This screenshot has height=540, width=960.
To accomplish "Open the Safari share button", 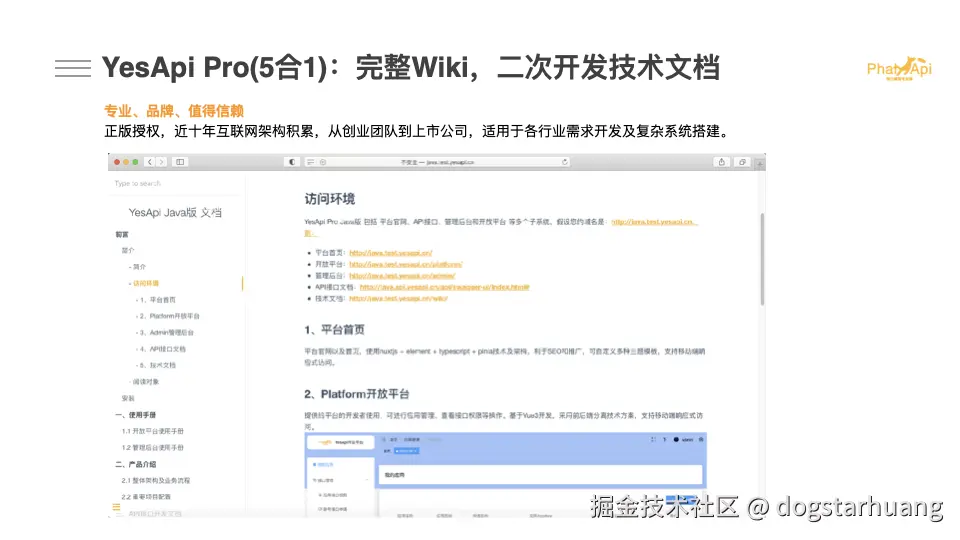I will tap(722, 162).
